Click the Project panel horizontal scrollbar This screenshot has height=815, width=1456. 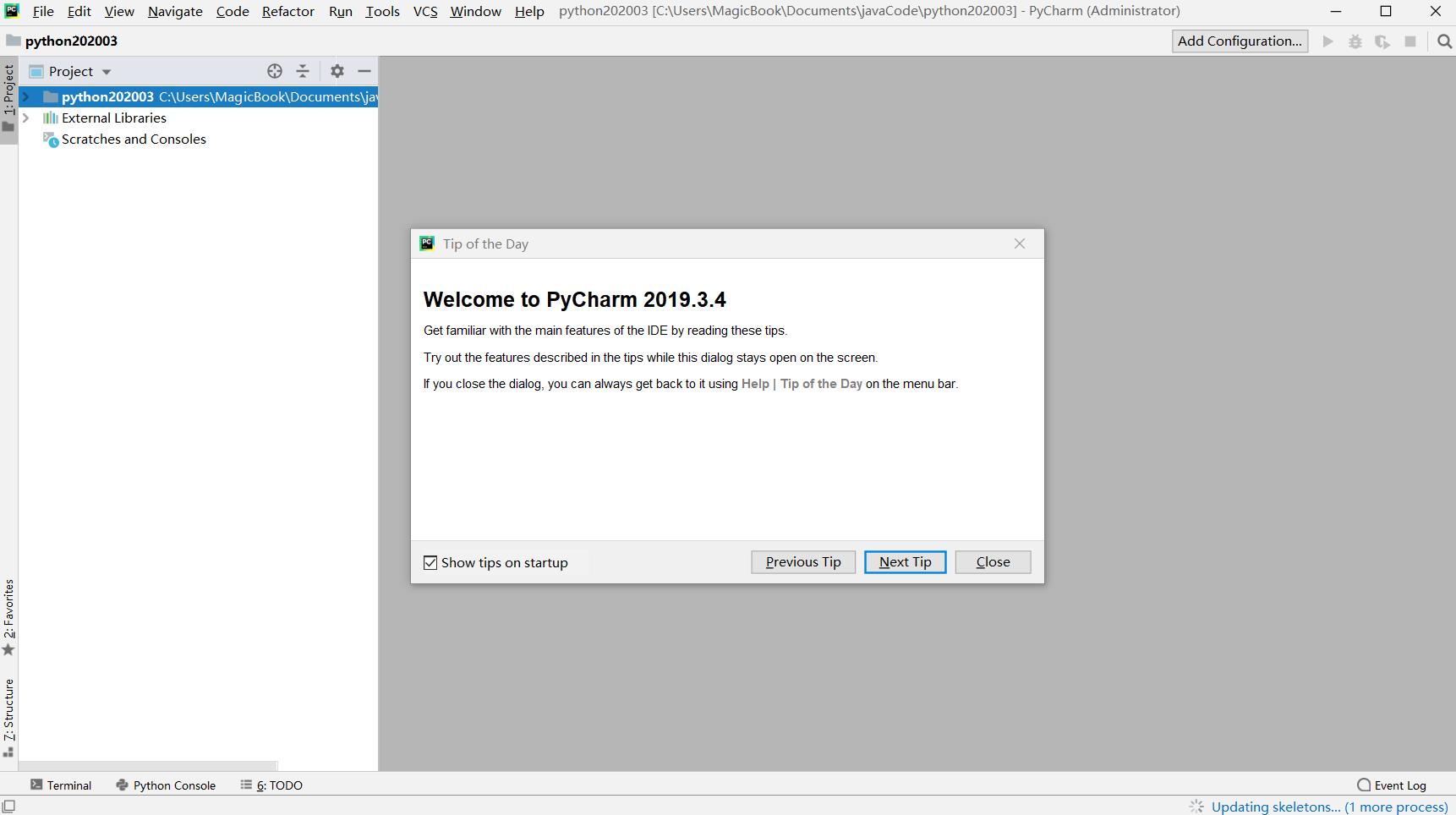pyautogui.click(x=148, y=765)
